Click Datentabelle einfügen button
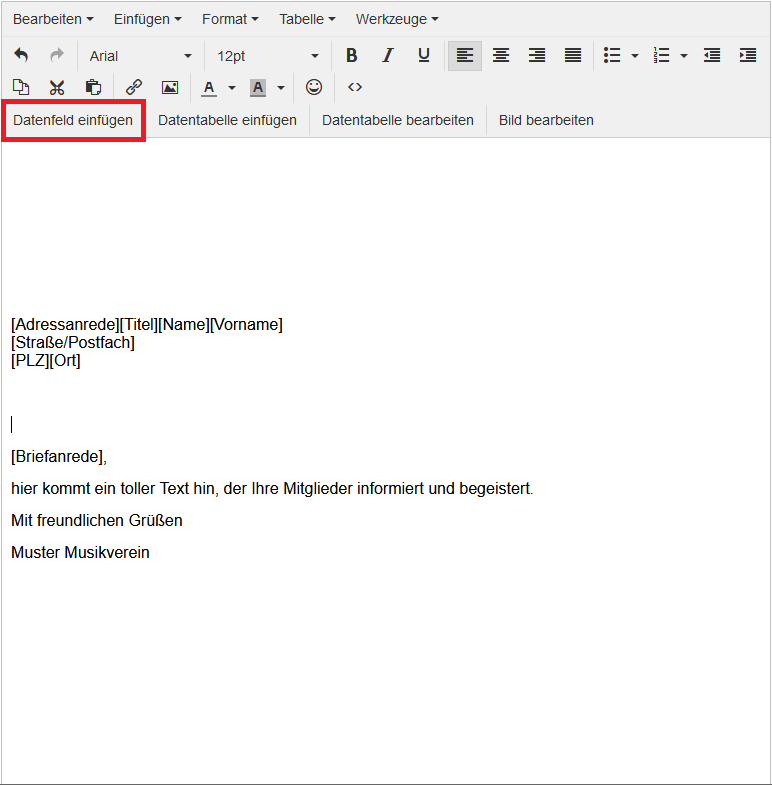Viewport: 772px width, 786px height. [x=227, y=120]
